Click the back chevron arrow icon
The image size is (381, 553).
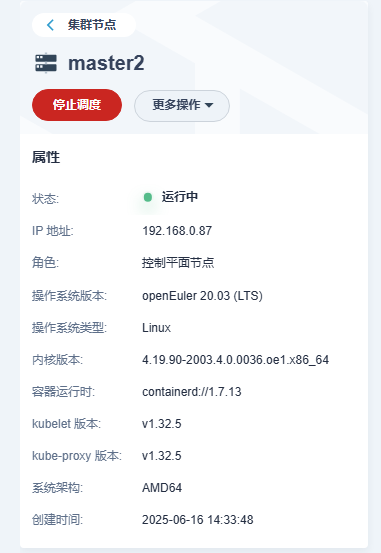pyautogui.click(x=50, y=25)
